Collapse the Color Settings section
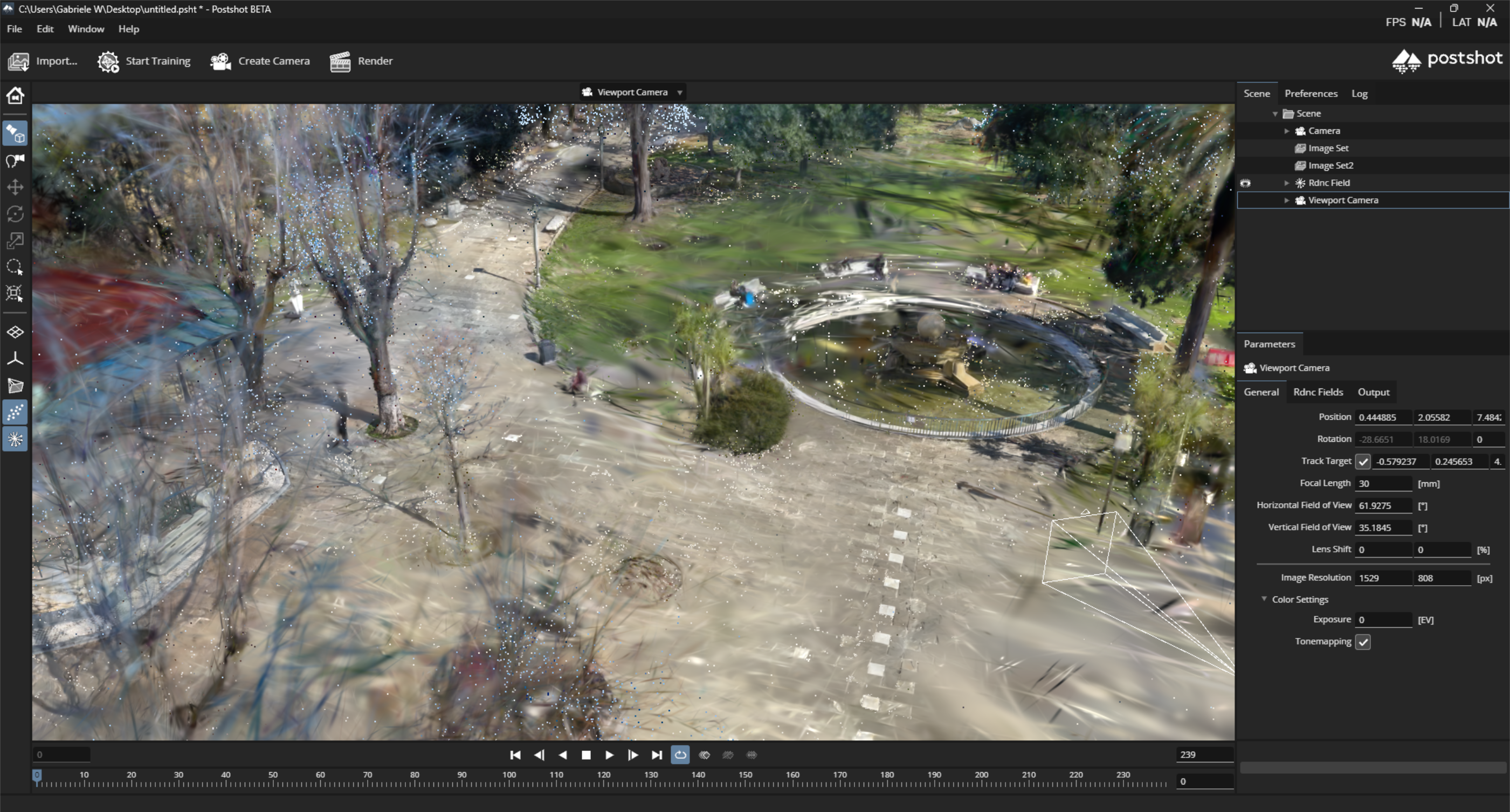The image size is (1510, 812). coord(1264,599)
